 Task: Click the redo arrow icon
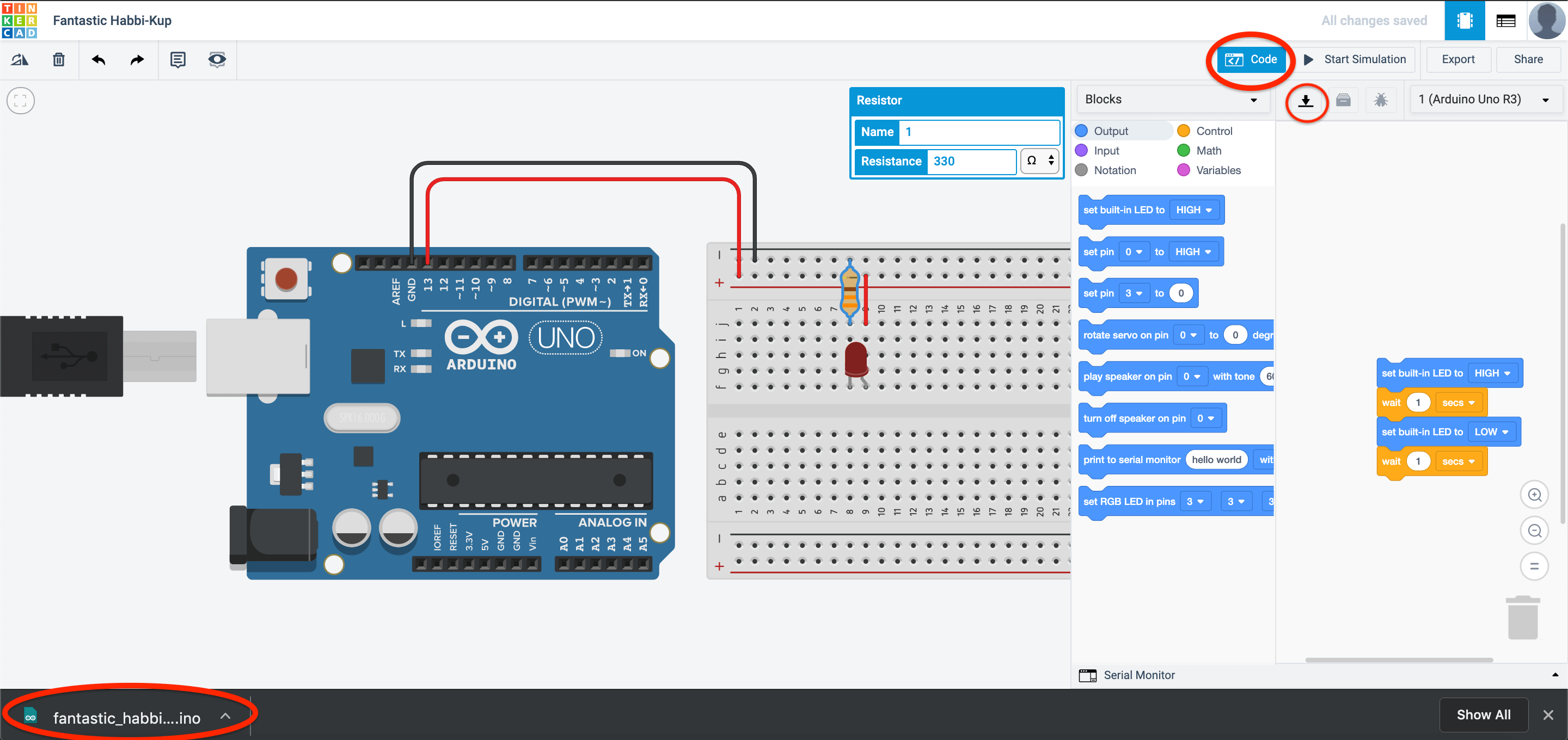pos(138,60)
